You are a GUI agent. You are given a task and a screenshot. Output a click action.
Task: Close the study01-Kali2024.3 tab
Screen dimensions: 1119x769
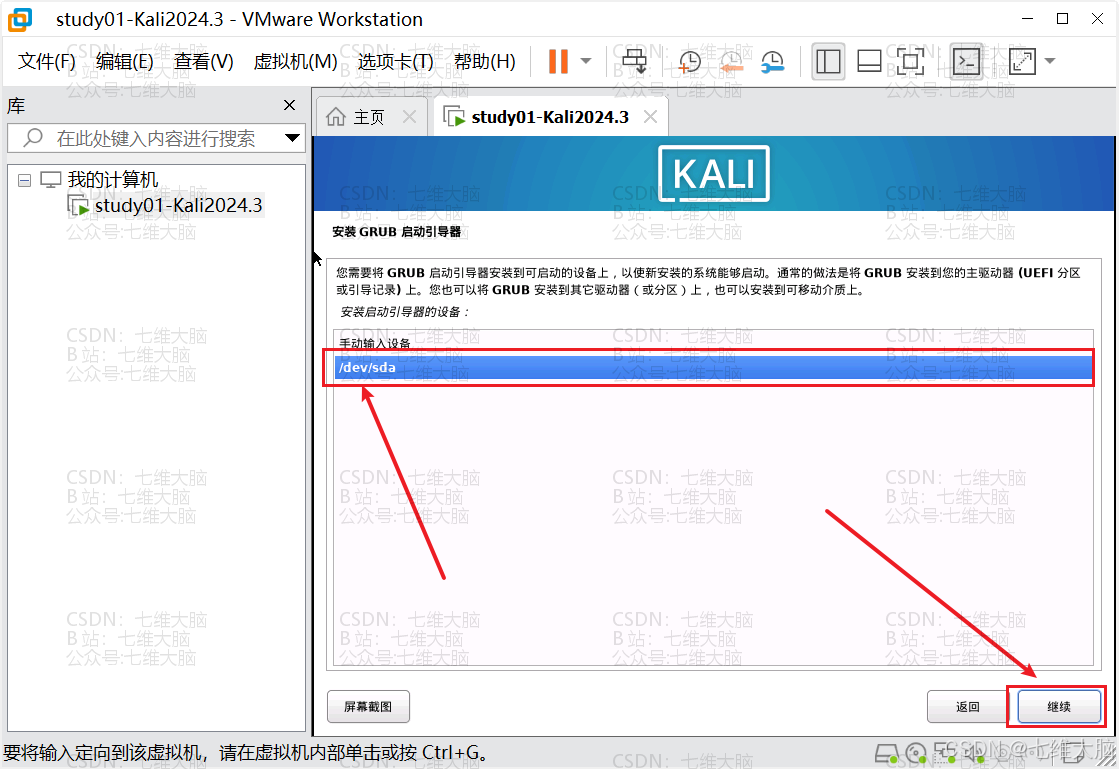(650, 116)
